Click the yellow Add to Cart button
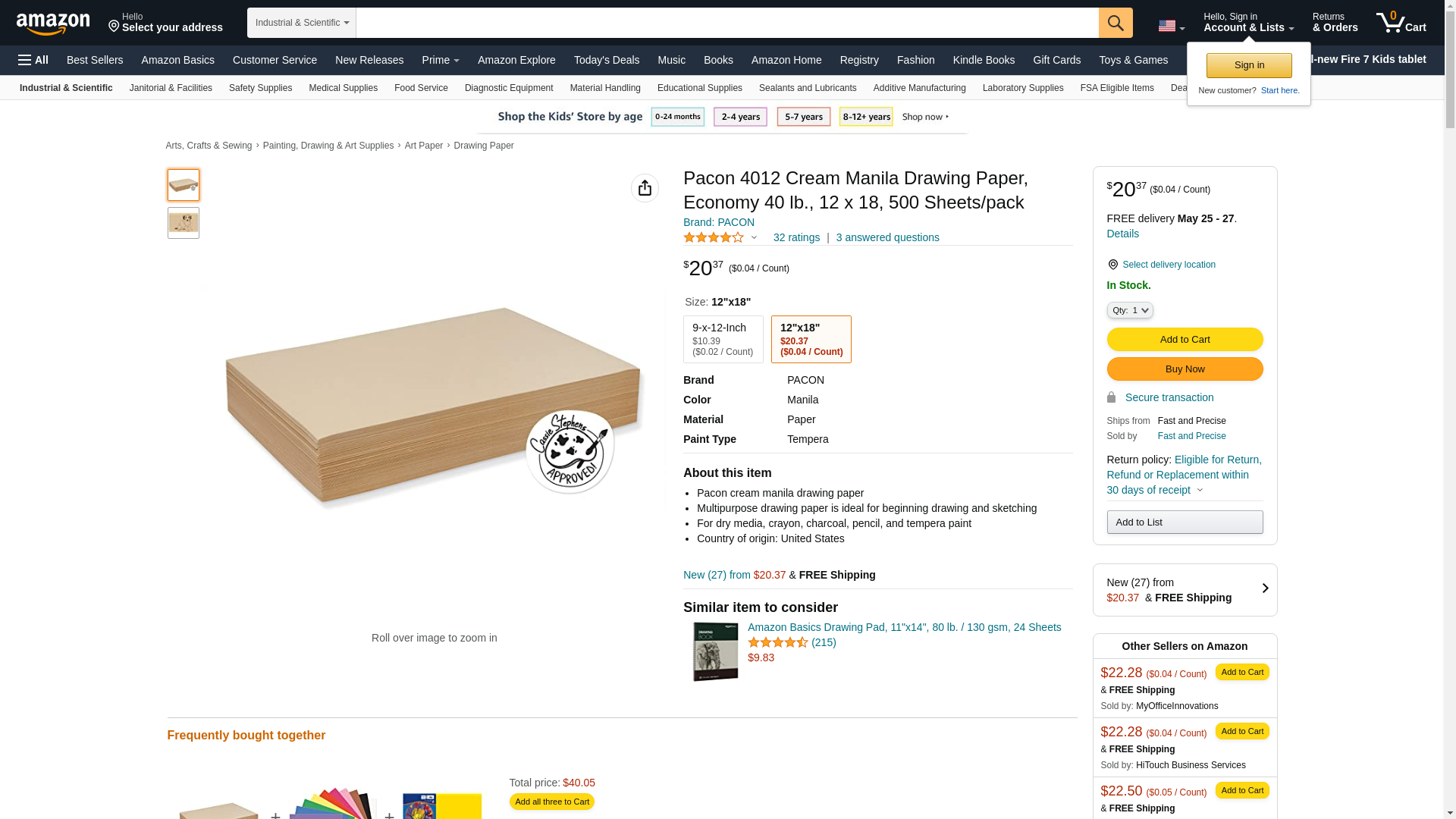The width and height of the screenshot is (1456, 819). click(x=1185, y=339)
